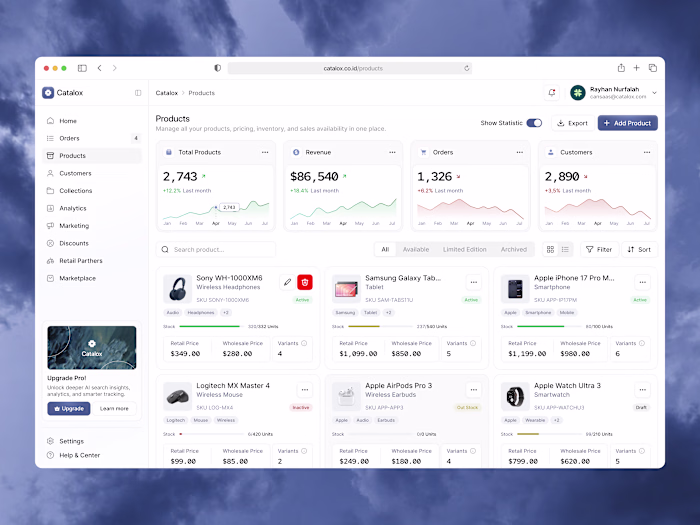Screen dimensions: 700x525
Task: Open Discounts in the sidebar
Action: pos(92,243)
